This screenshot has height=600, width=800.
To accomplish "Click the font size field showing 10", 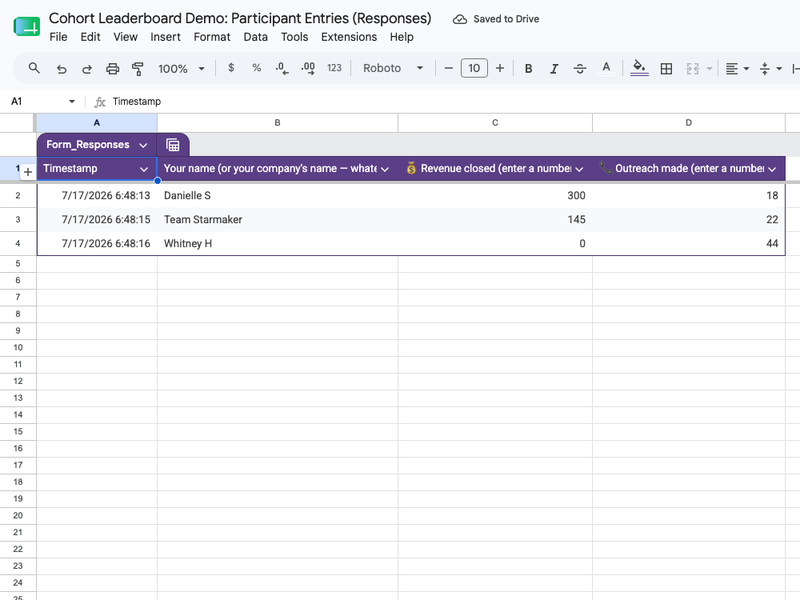I will pos(474,68).
